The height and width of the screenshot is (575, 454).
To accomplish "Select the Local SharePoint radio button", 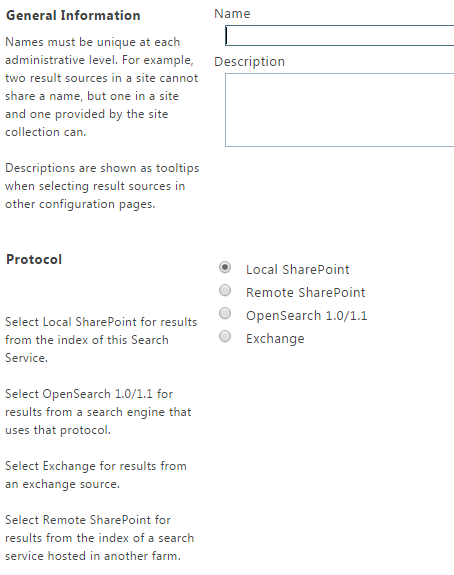I will [225, 267].
